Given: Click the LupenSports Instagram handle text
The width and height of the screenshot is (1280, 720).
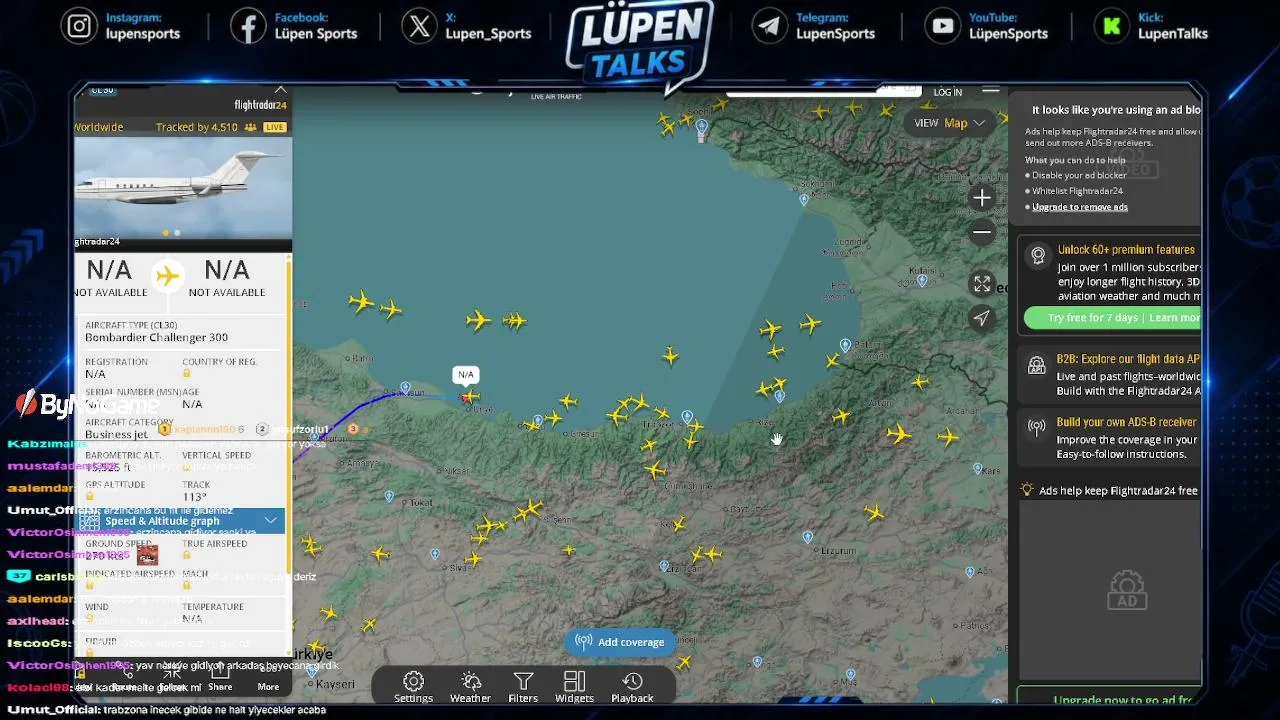Looking at the screenshot, I should tap(143, 34).
